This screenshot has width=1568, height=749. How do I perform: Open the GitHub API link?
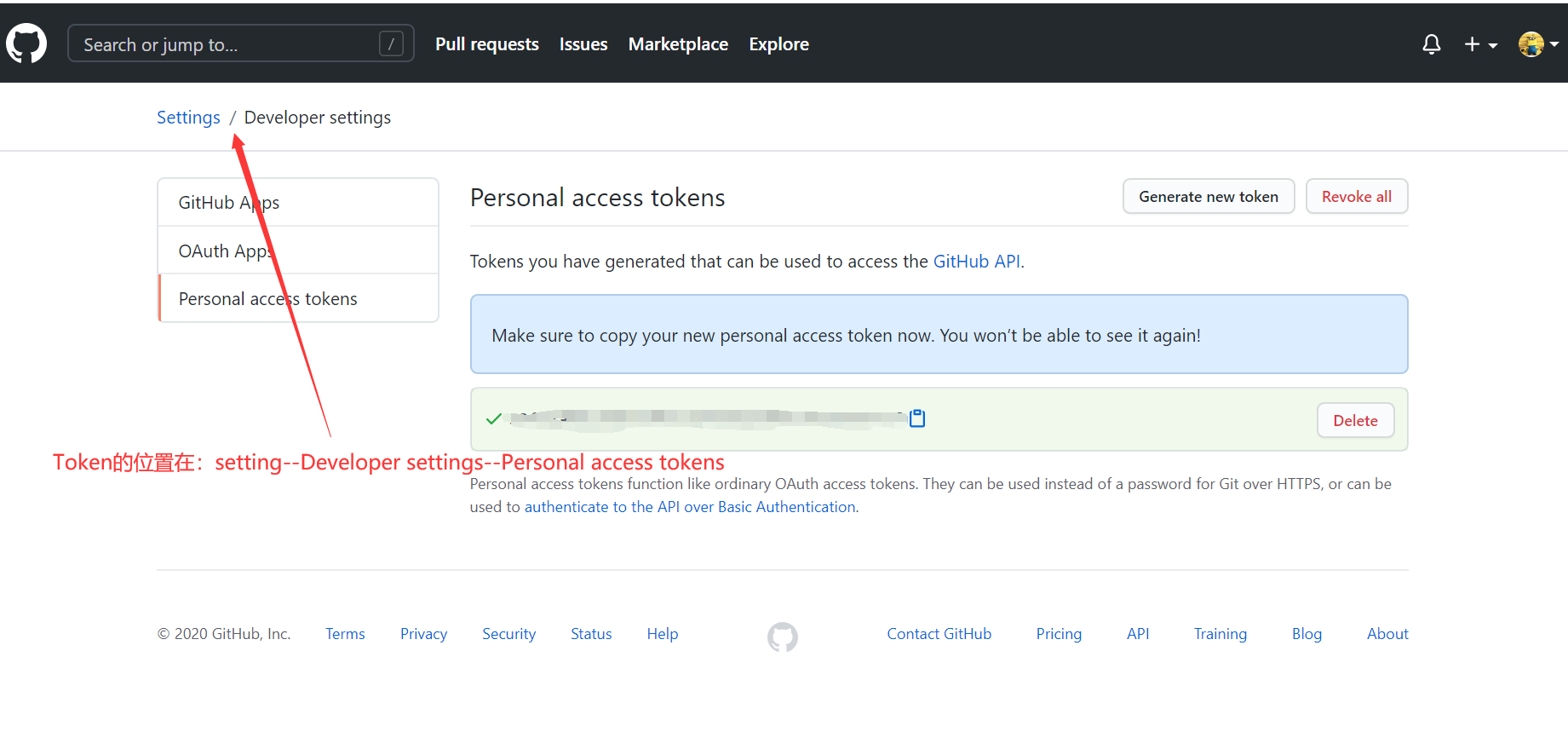(x=976, y=262)
